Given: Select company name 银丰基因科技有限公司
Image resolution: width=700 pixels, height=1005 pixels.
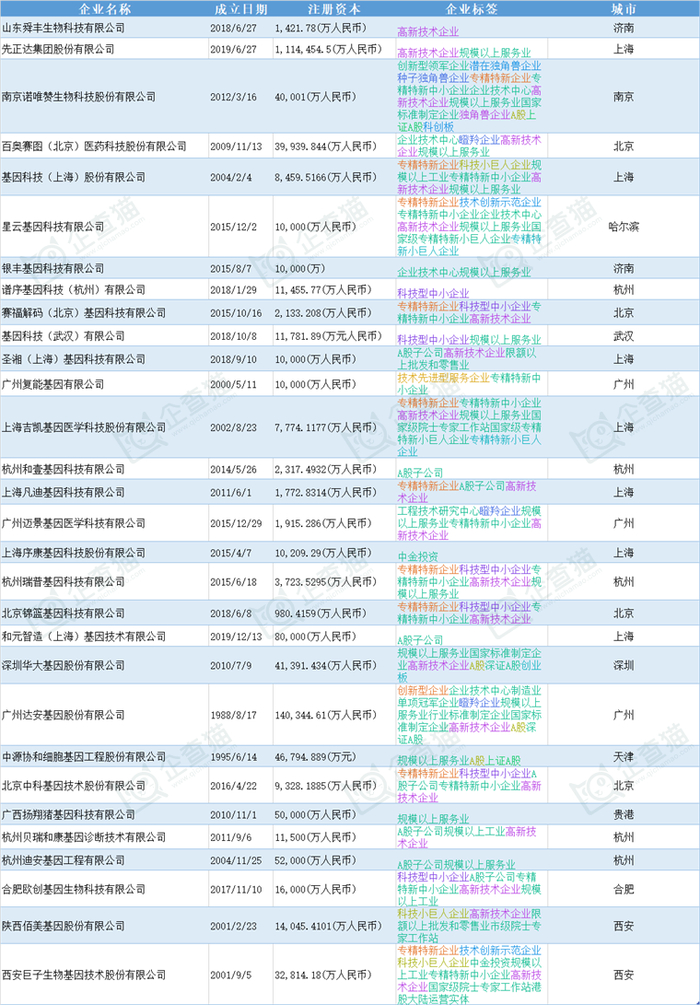Looking at the screenshot, I should click(x=53, y=269).
